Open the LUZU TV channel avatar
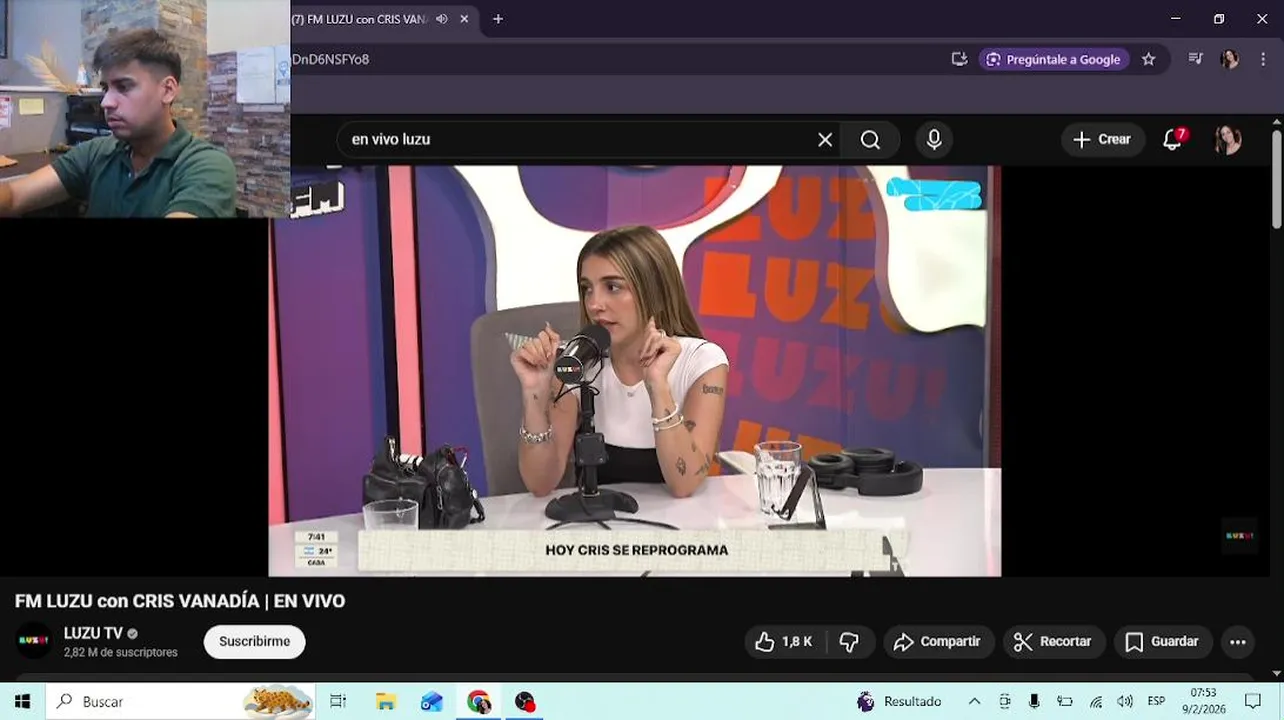The image size is (1284, 720). point(33,641)
